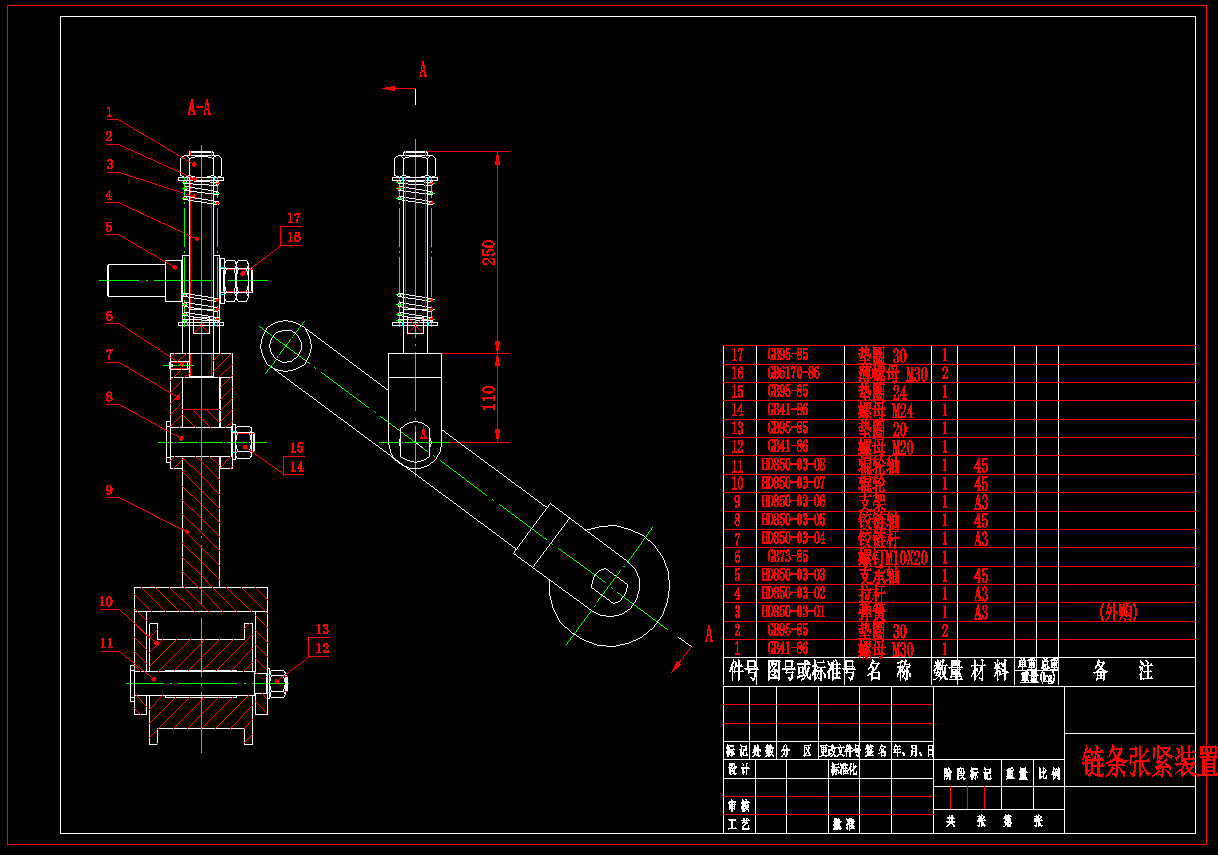This screenshot has width=1218, height=855.
Task: Click the 250 dimension text
Action: 489,251
